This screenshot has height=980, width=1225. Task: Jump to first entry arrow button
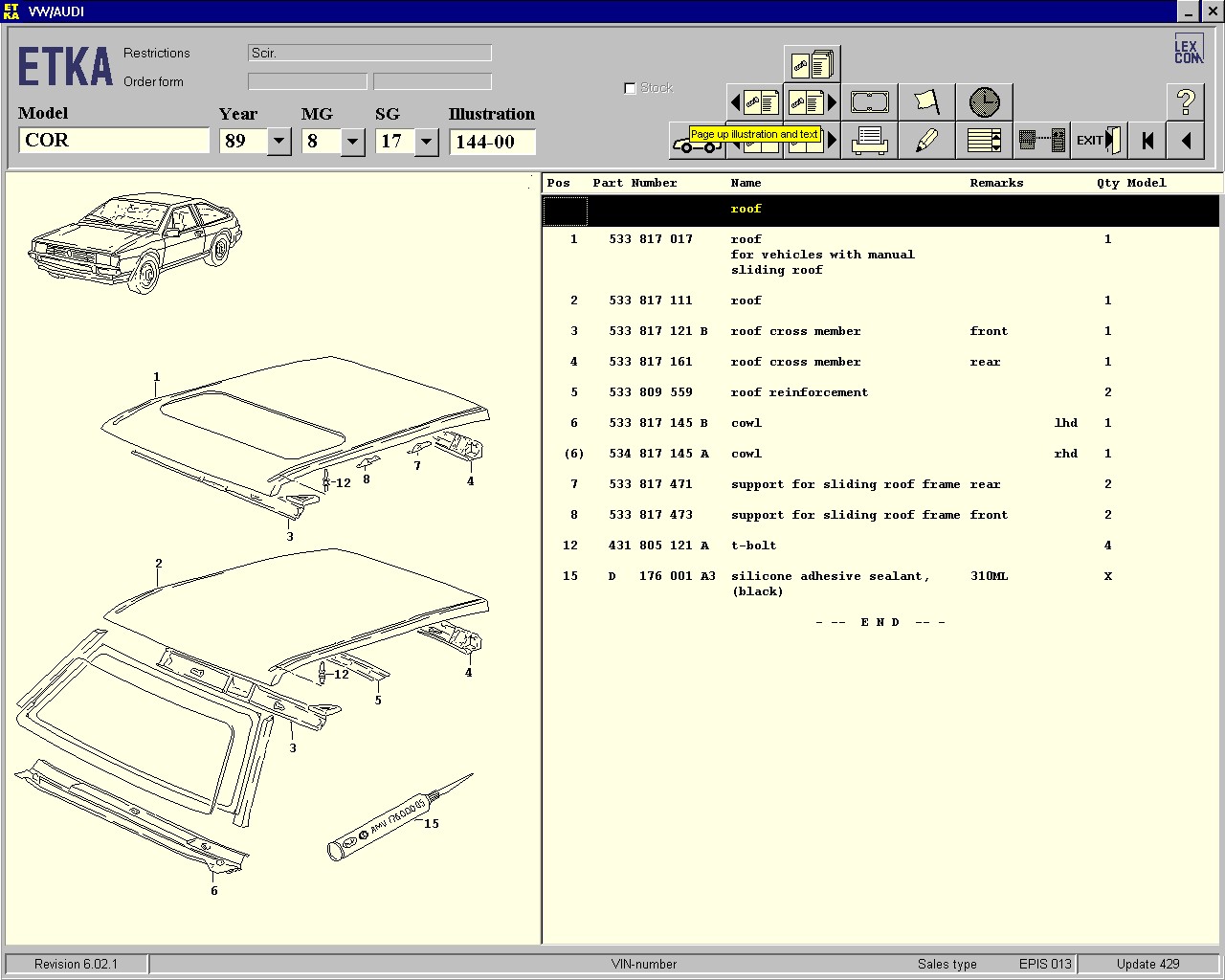point(1147,141)
